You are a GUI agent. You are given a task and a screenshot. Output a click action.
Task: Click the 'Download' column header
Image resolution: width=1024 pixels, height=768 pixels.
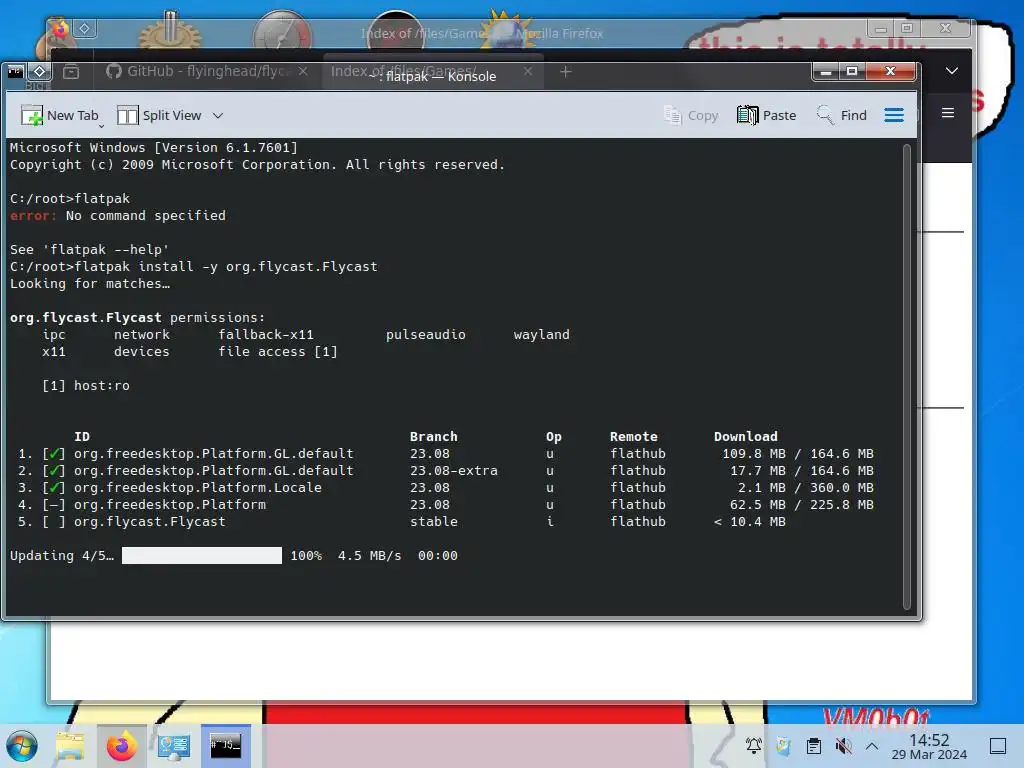pyautogui.click(x=746, y=436)
